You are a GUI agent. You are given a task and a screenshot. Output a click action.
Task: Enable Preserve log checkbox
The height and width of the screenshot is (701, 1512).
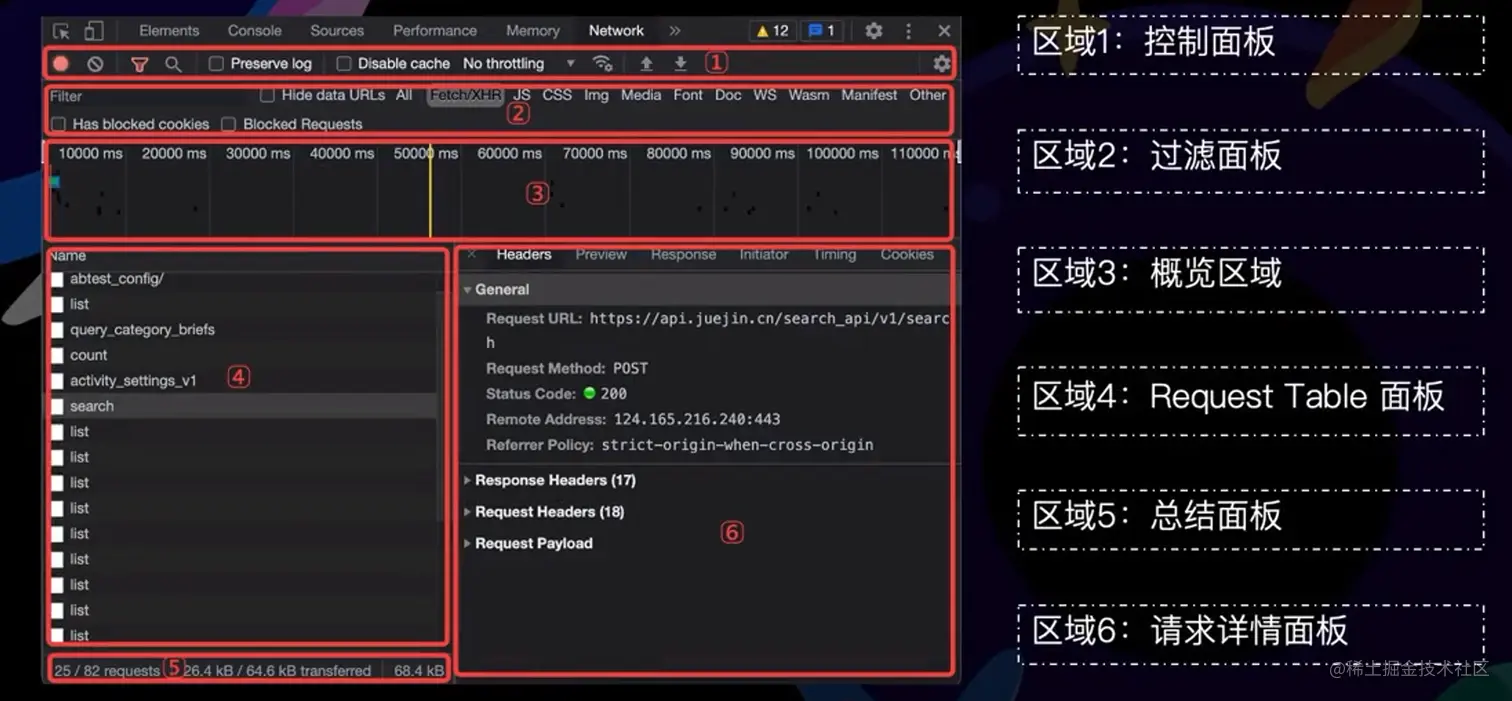coord(216,63)
